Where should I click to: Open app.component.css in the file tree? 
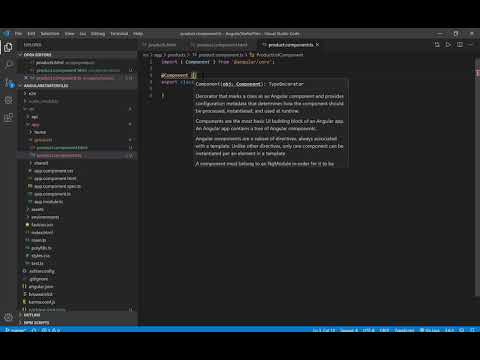[77, 171]
